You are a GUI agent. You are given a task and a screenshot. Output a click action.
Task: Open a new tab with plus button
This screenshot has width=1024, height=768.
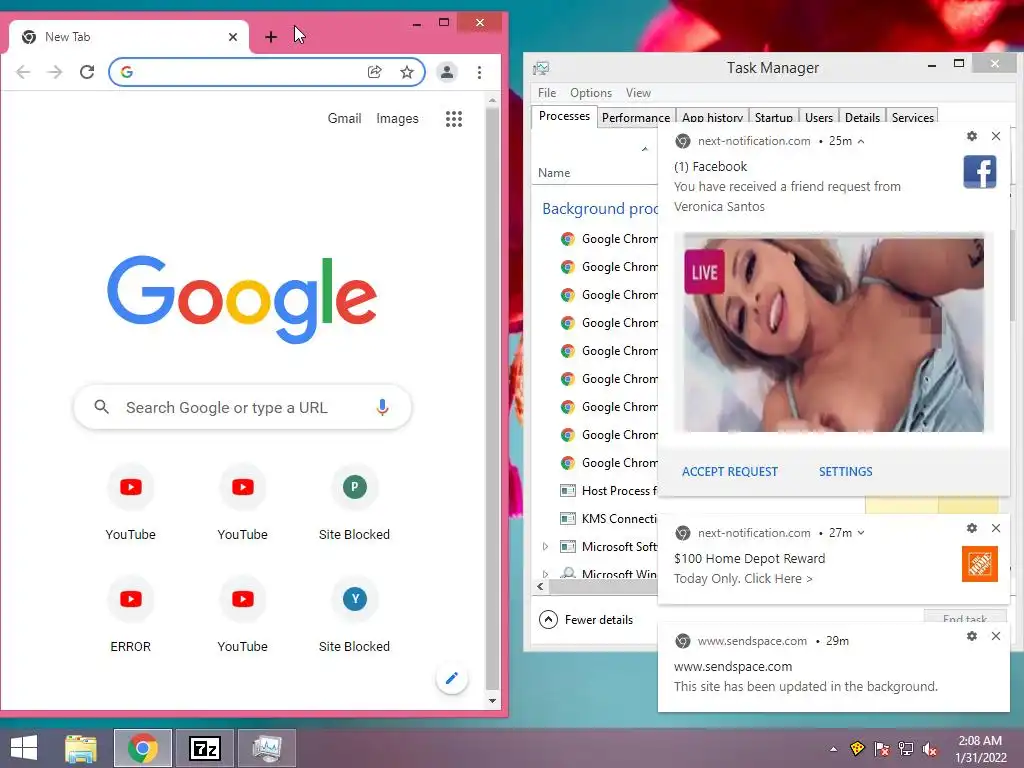[270, 37]
